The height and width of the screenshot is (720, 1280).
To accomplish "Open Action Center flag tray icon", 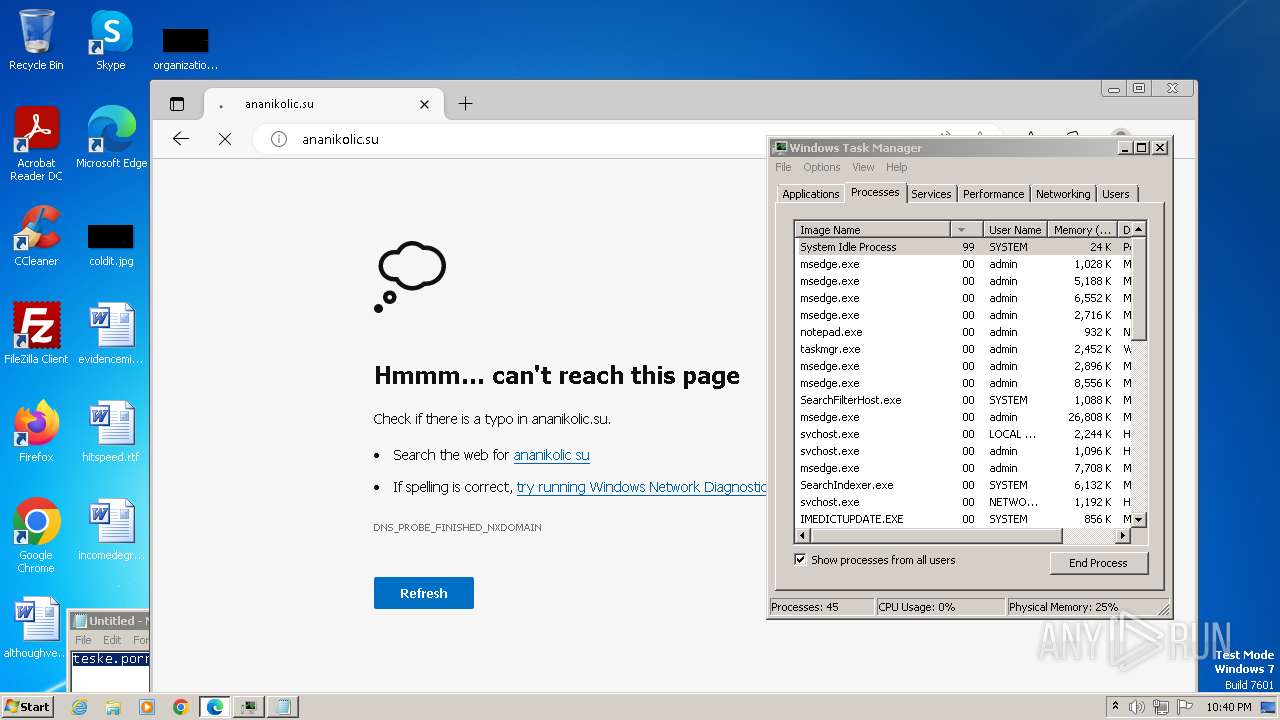I will pos(1185,707).
